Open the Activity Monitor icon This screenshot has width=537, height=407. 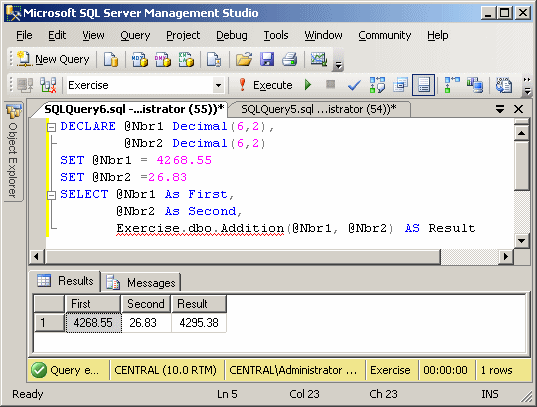pos(319,59)
